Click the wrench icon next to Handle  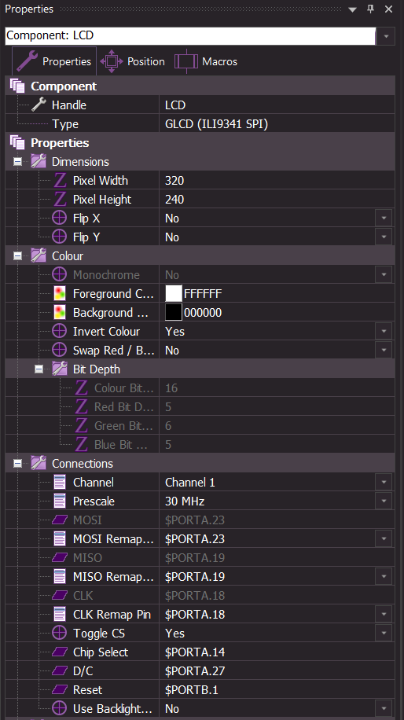click(x=38, y=105)
